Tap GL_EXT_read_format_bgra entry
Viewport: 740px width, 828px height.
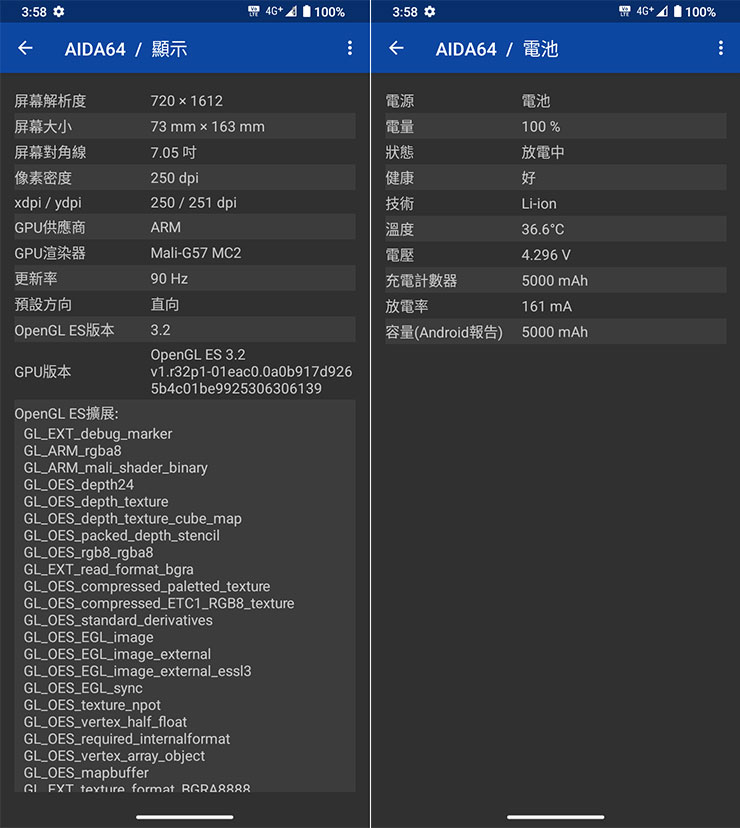(x=108, y=569)
